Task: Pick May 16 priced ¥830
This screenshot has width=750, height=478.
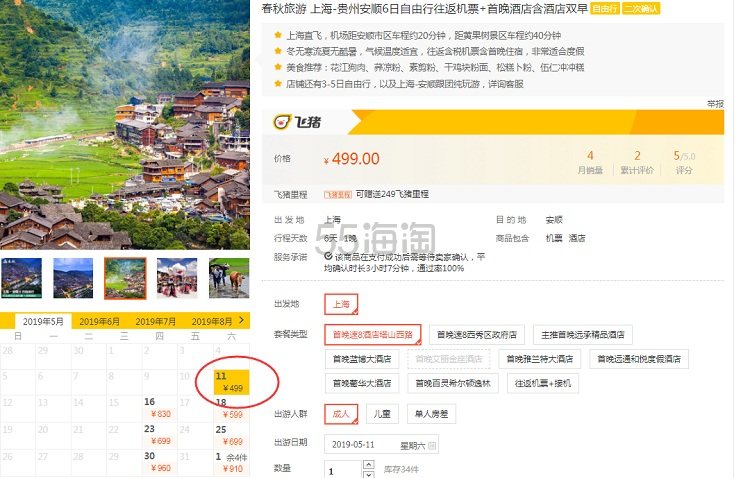Action: (160, 408)
